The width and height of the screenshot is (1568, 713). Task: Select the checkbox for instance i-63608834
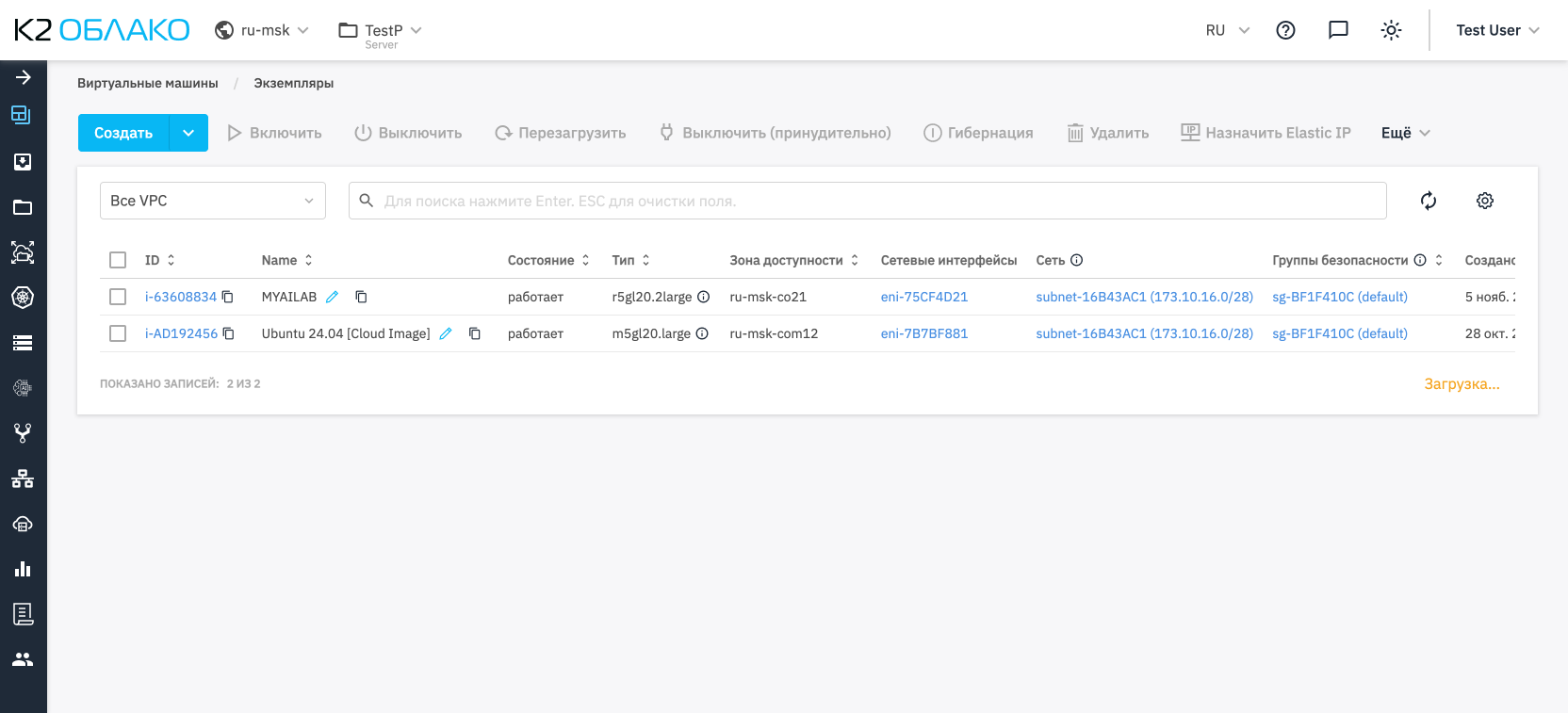tap(118, 297)
